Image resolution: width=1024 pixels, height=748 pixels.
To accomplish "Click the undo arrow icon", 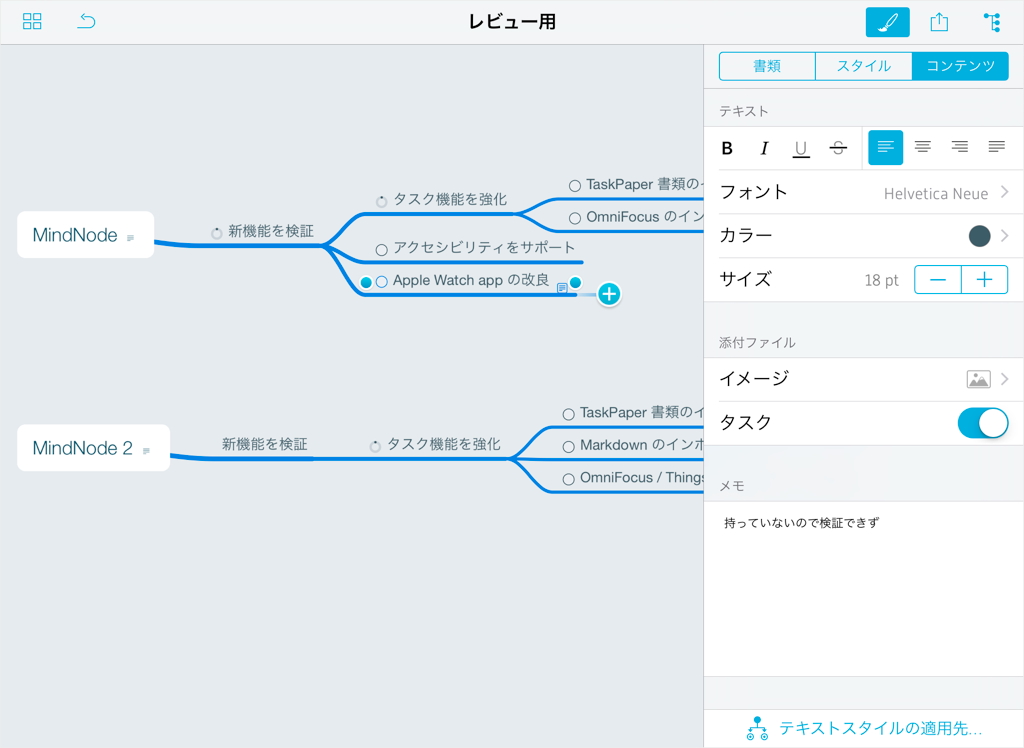I will (x=86, y=22).
